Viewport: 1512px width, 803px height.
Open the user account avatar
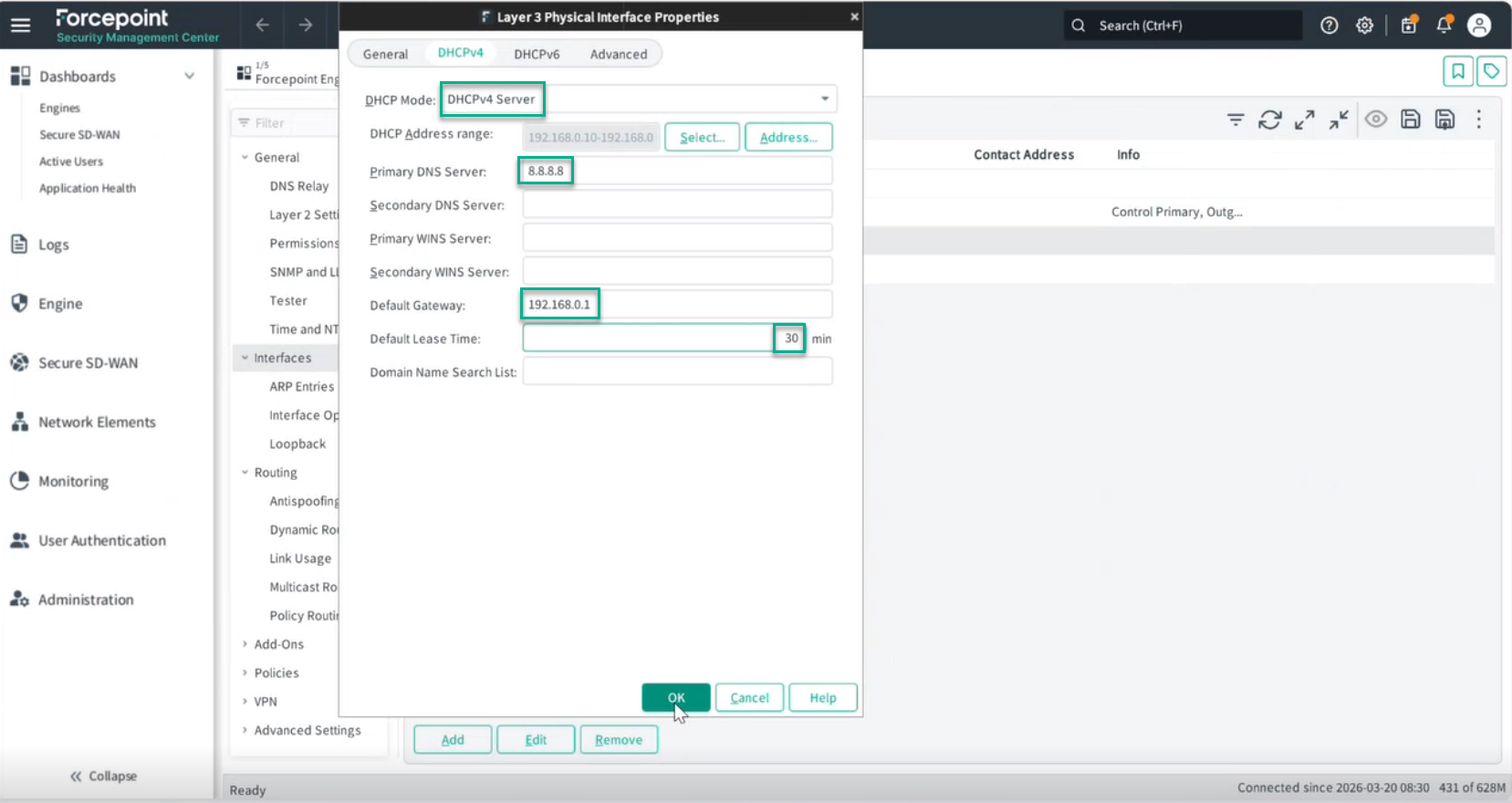click(1479, 26)
